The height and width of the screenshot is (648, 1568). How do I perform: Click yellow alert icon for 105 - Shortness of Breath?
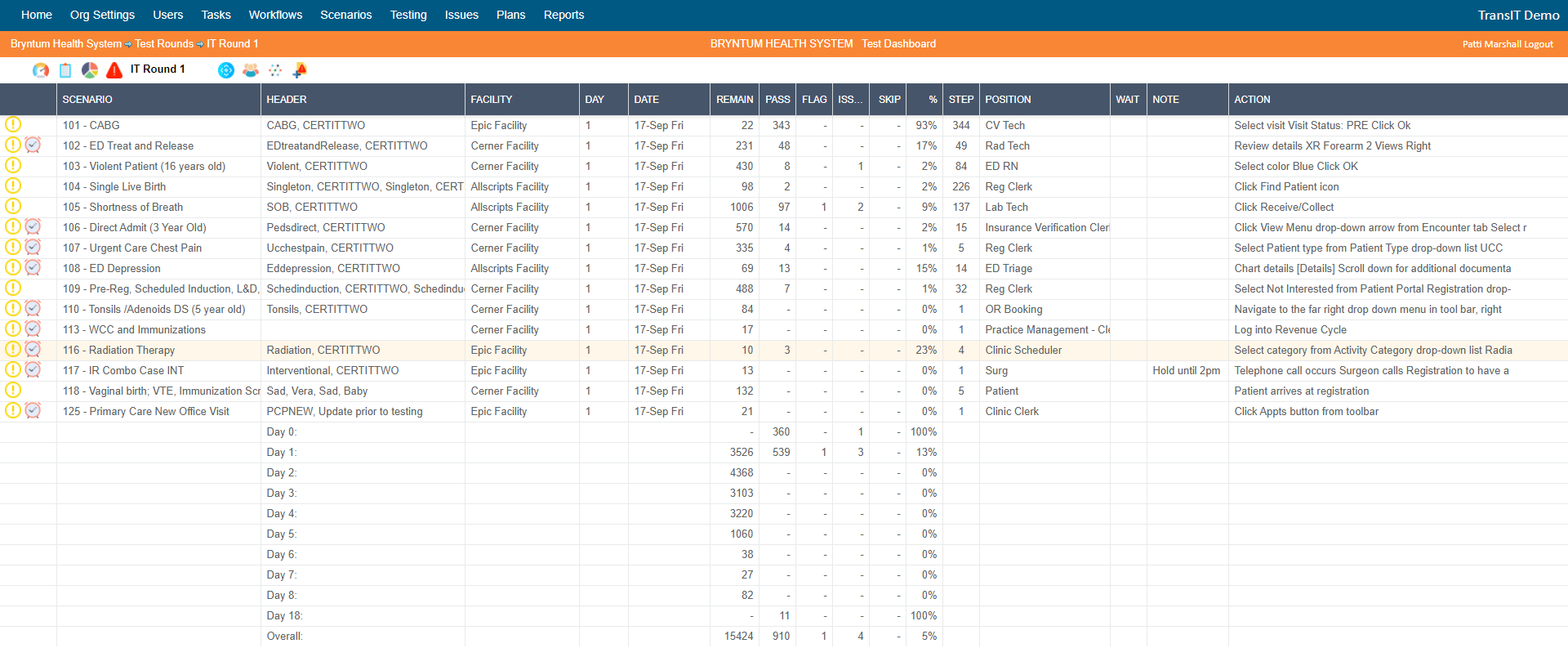click(x=13, y=207)
